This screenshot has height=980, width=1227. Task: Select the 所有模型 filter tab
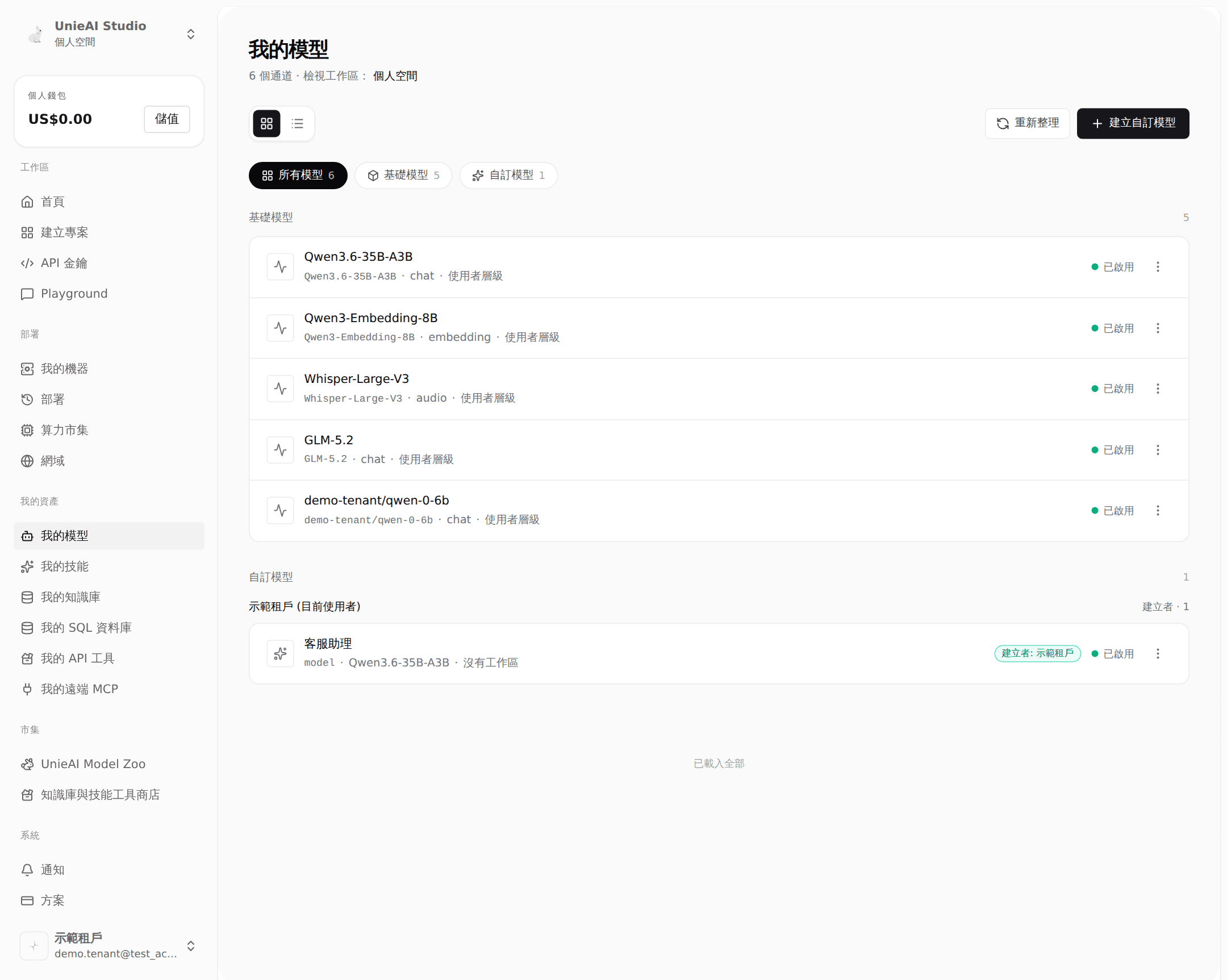coord(298,176)
